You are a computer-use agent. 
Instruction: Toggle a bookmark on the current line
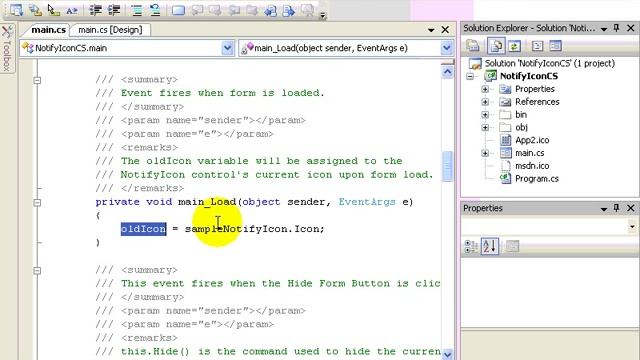(x=178, y=10)
